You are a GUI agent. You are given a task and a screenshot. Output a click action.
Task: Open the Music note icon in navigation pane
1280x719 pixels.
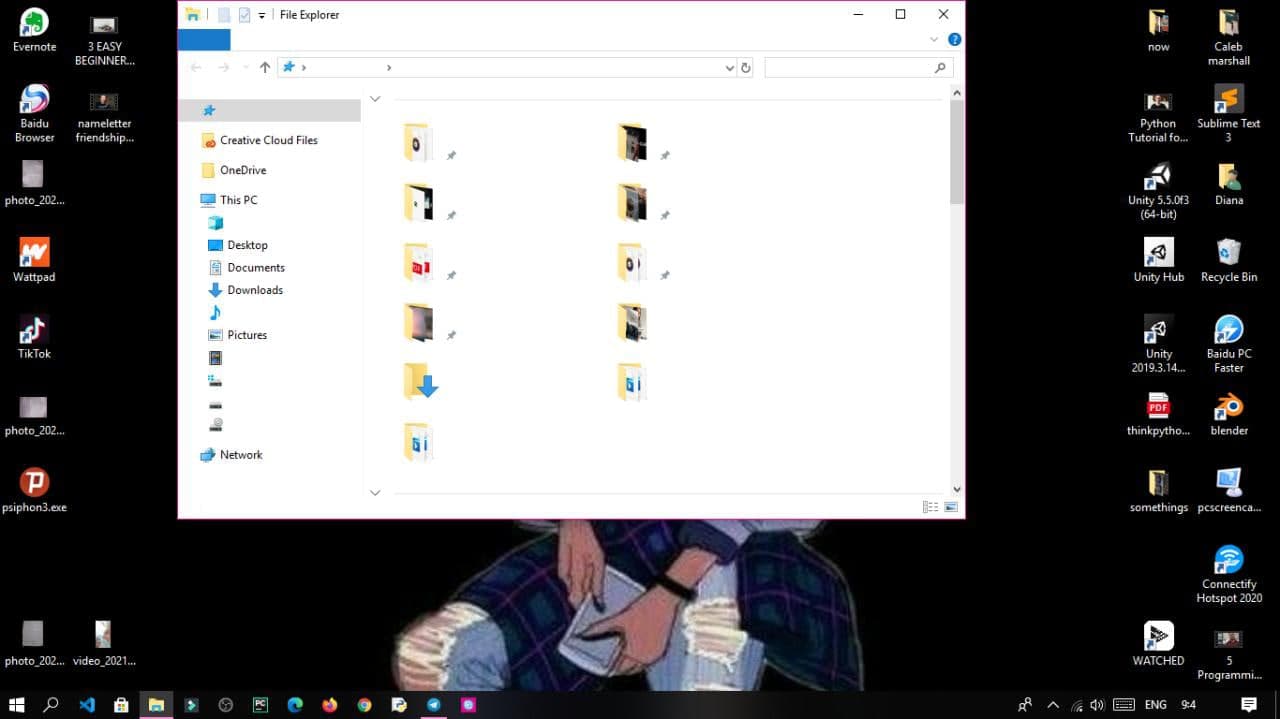point(215,313)
